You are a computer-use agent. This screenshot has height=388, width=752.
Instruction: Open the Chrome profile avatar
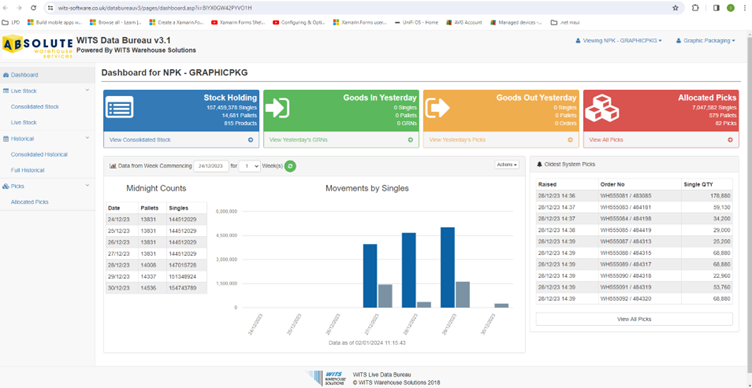730,8
